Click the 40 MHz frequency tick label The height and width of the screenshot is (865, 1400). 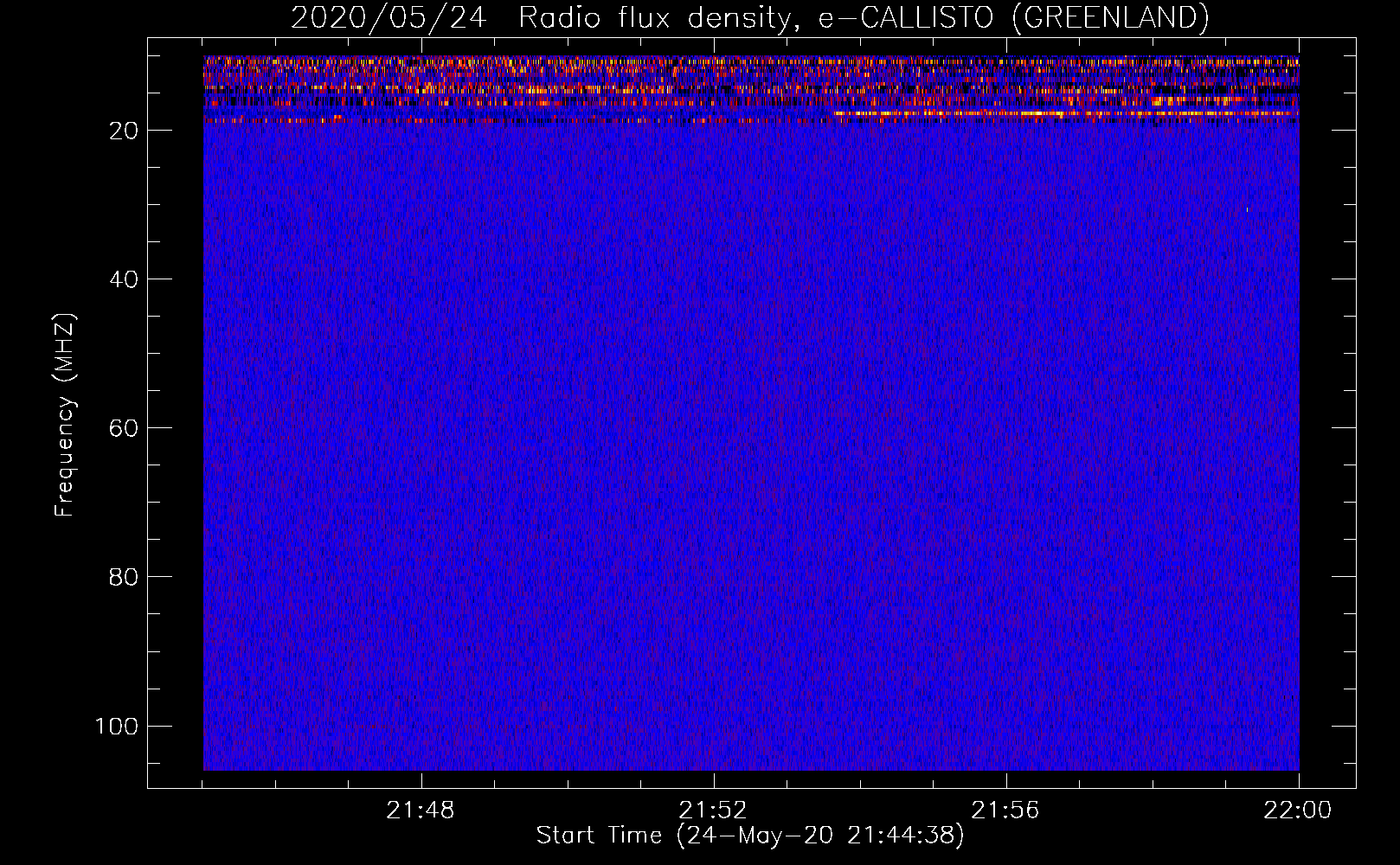[124, 279]
